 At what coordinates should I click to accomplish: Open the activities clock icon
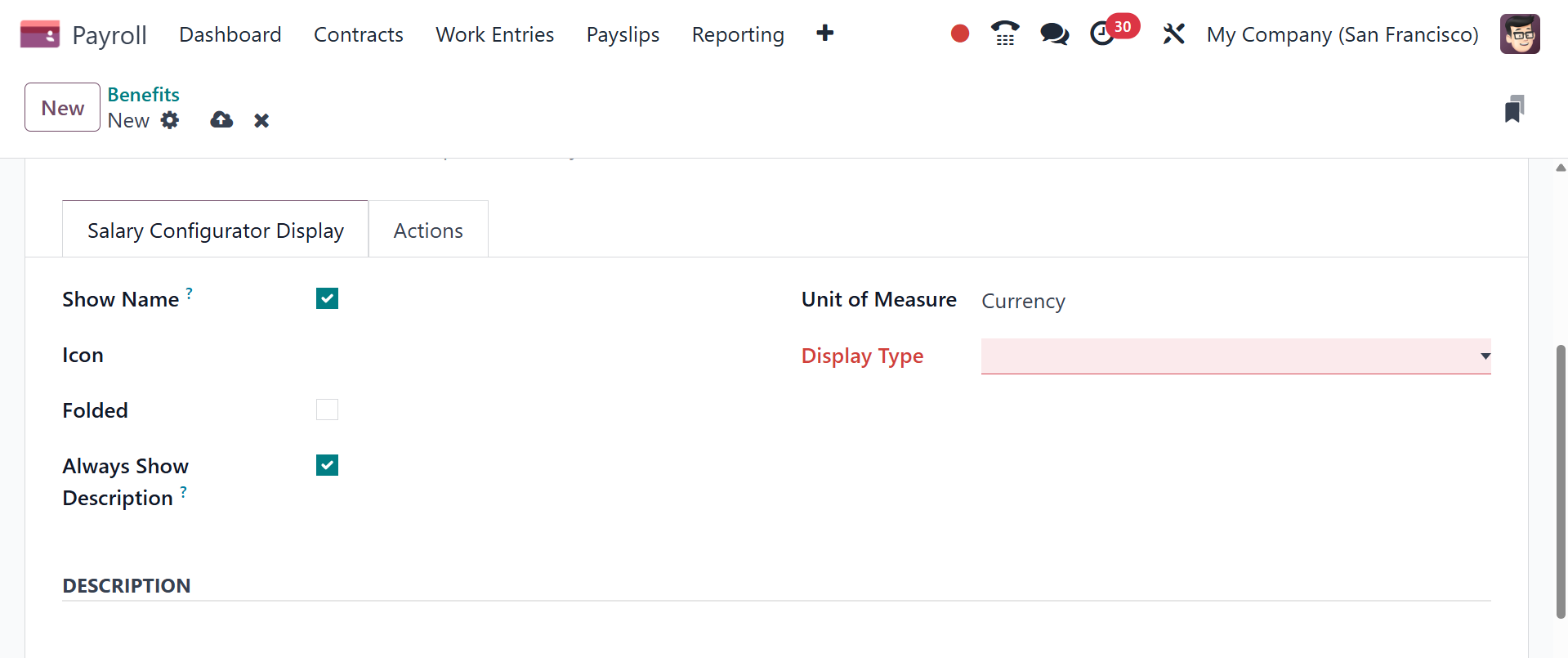pyautogui.click(x=1102, y=34)
